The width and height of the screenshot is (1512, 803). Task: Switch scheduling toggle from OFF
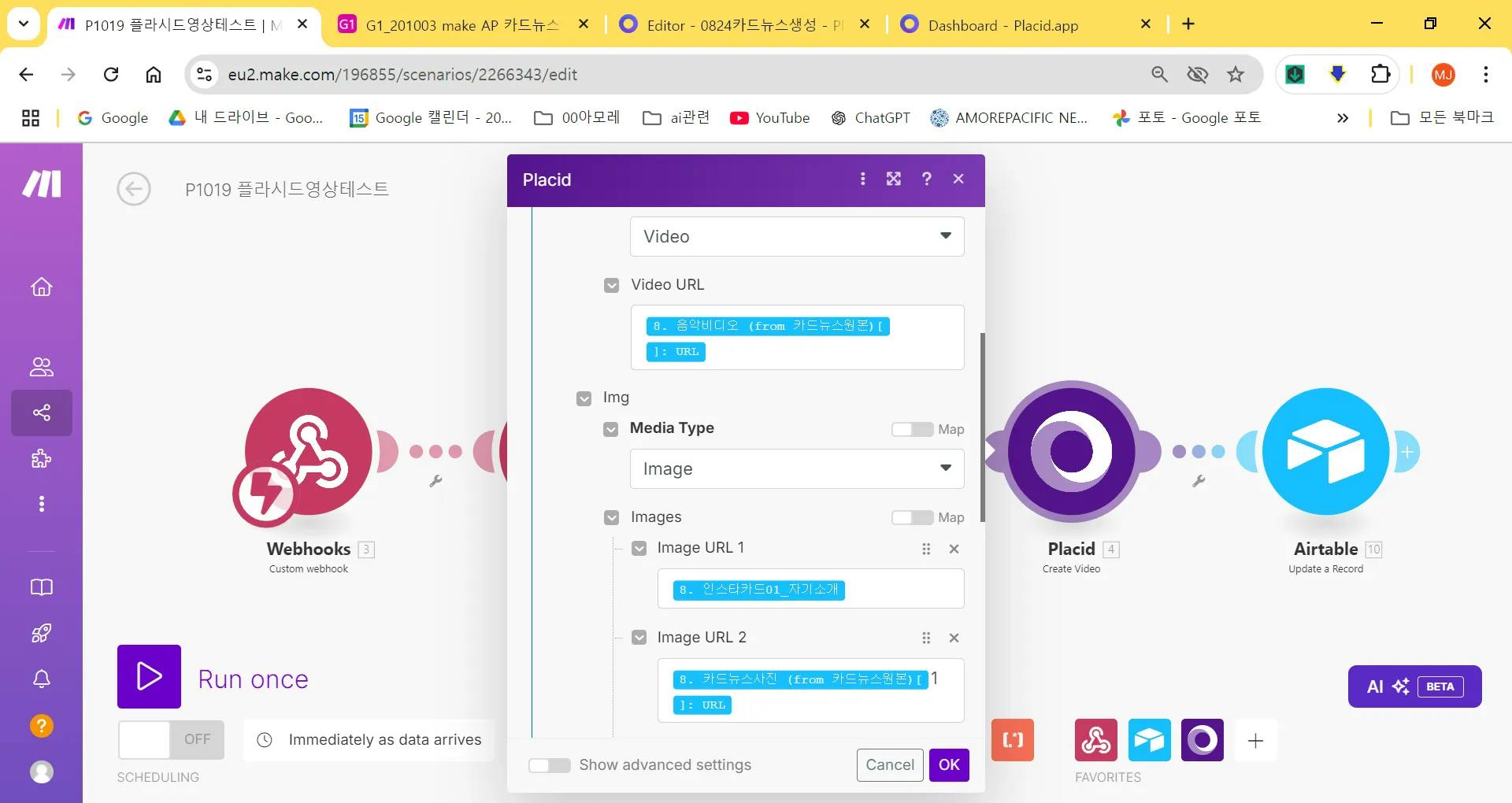tap(172, 740)
